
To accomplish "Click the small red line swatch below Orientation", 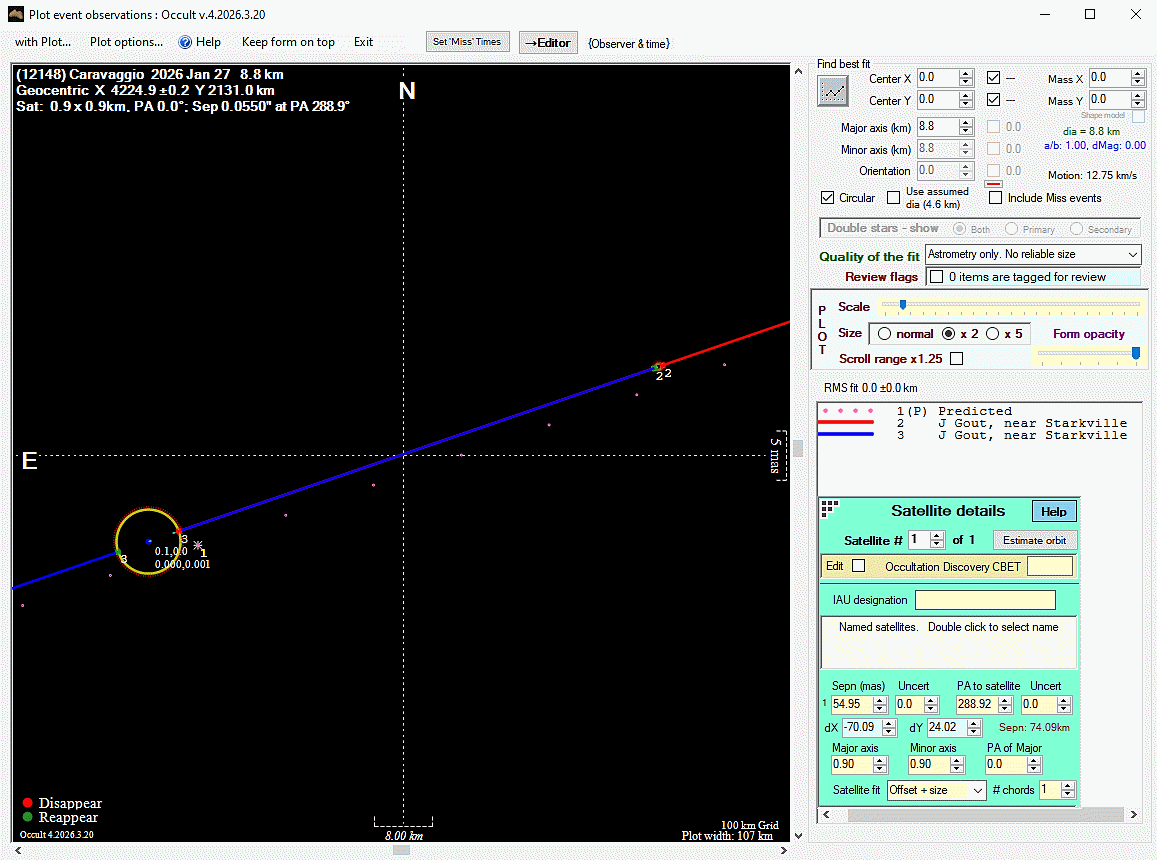I will (x=994, y=184).
